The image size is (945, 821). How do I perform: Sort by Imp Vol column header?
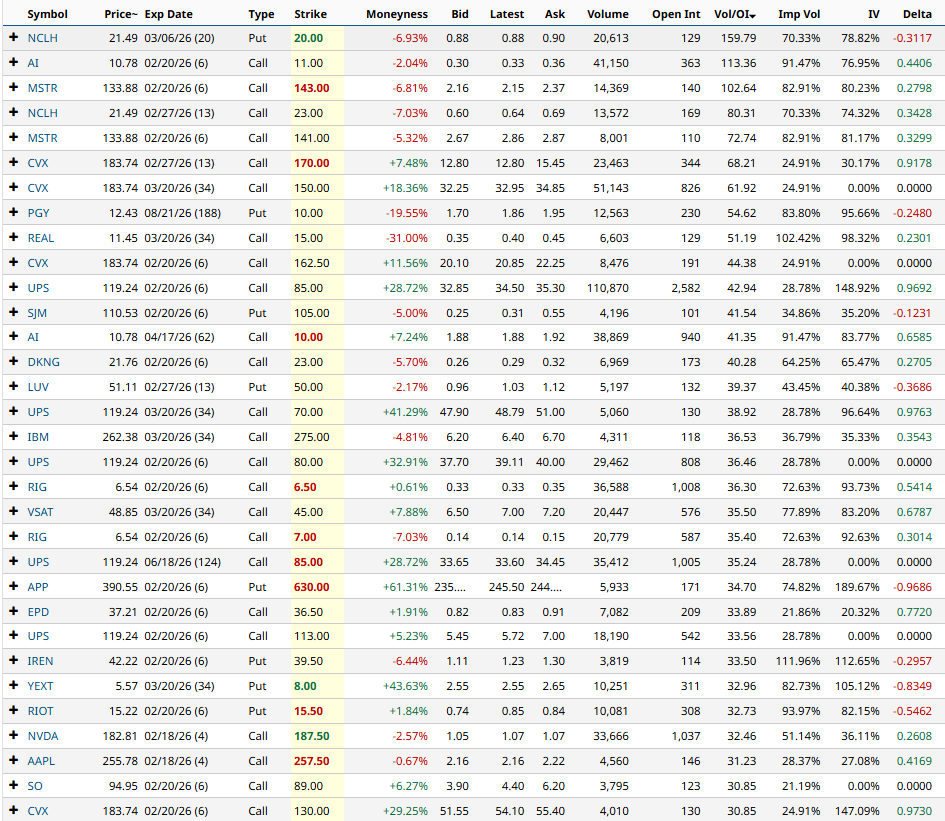tap(799, 14)
